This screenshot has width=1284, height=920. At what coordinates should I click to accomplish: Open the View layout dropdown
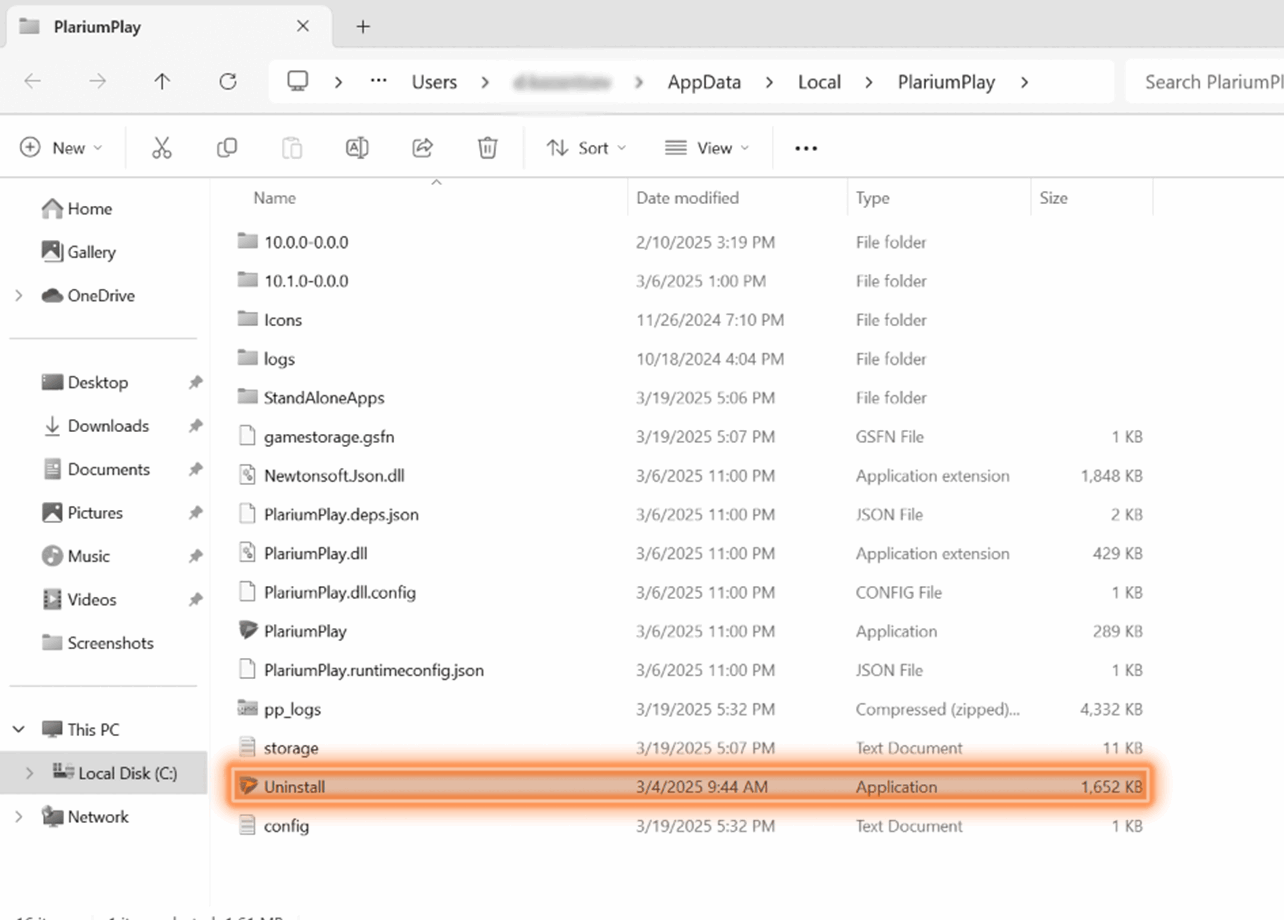[x=707, y=148]
